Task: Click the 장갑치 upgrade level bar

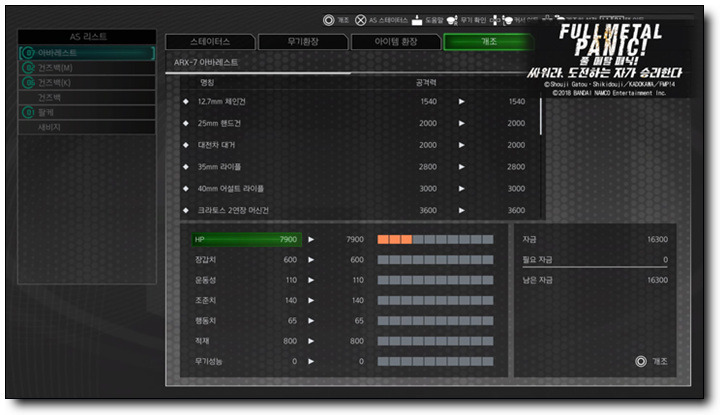Action: [x=435, y=260]
